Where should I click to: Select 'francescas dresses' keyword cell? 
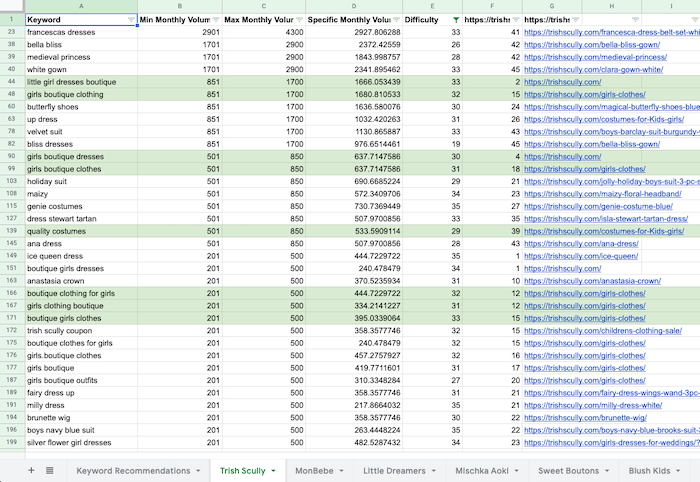tap(81, 32)
